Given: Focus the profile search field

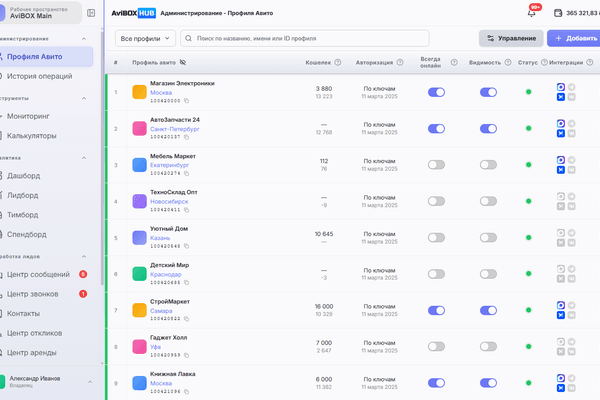Looking at the screenshot, I should pyautogui.click(x=305, y=38).
